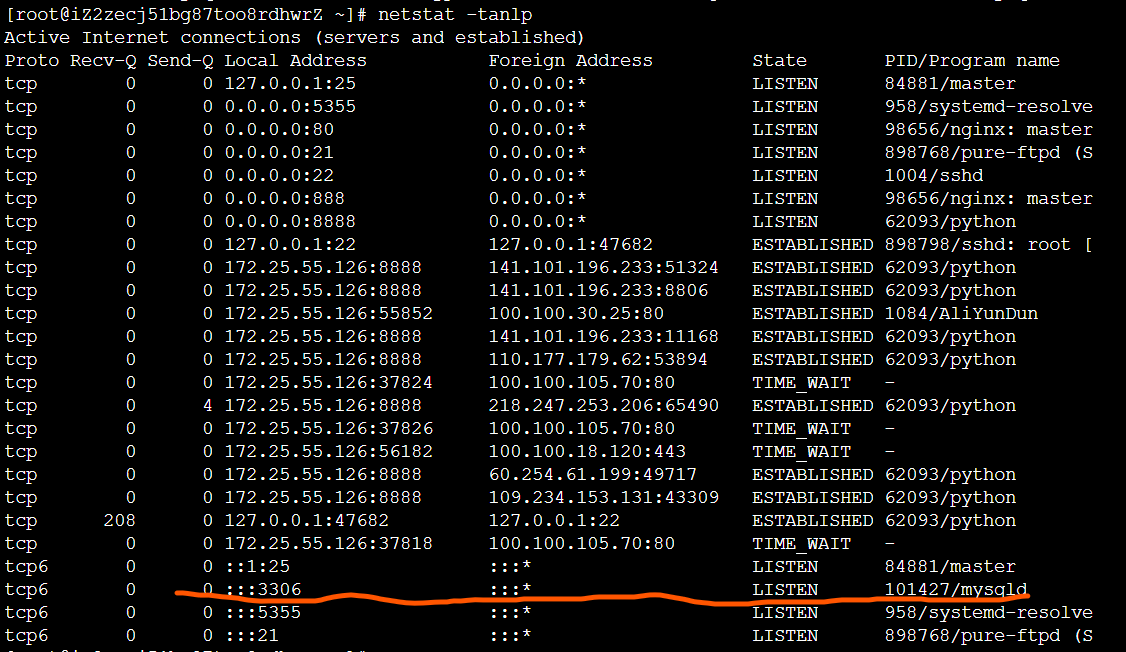
Task: Select the Recv-Q value 208 entry
Action: [121, 520]
